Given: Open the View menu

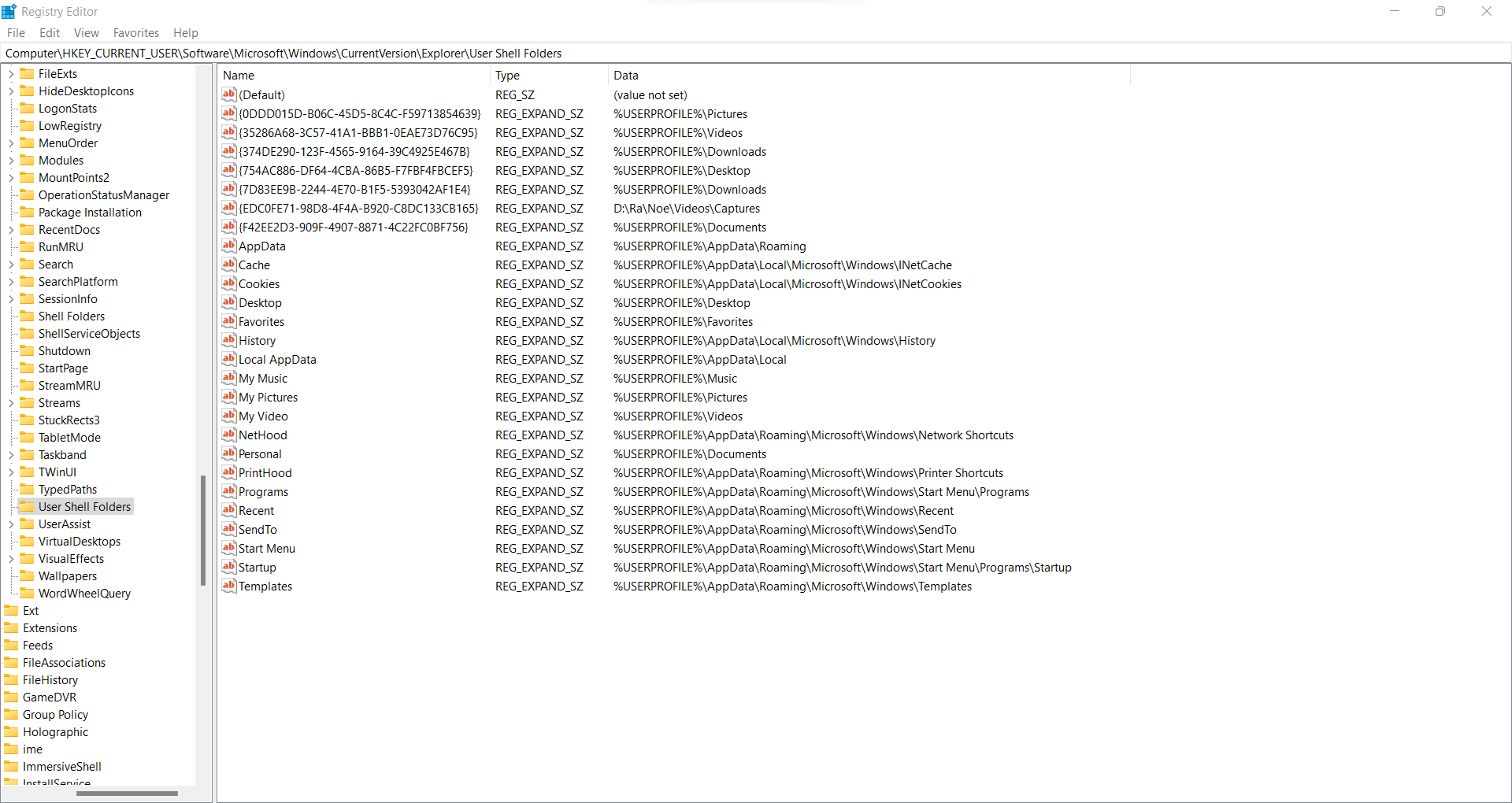Looking at the screenshot, I should (87, 32).
